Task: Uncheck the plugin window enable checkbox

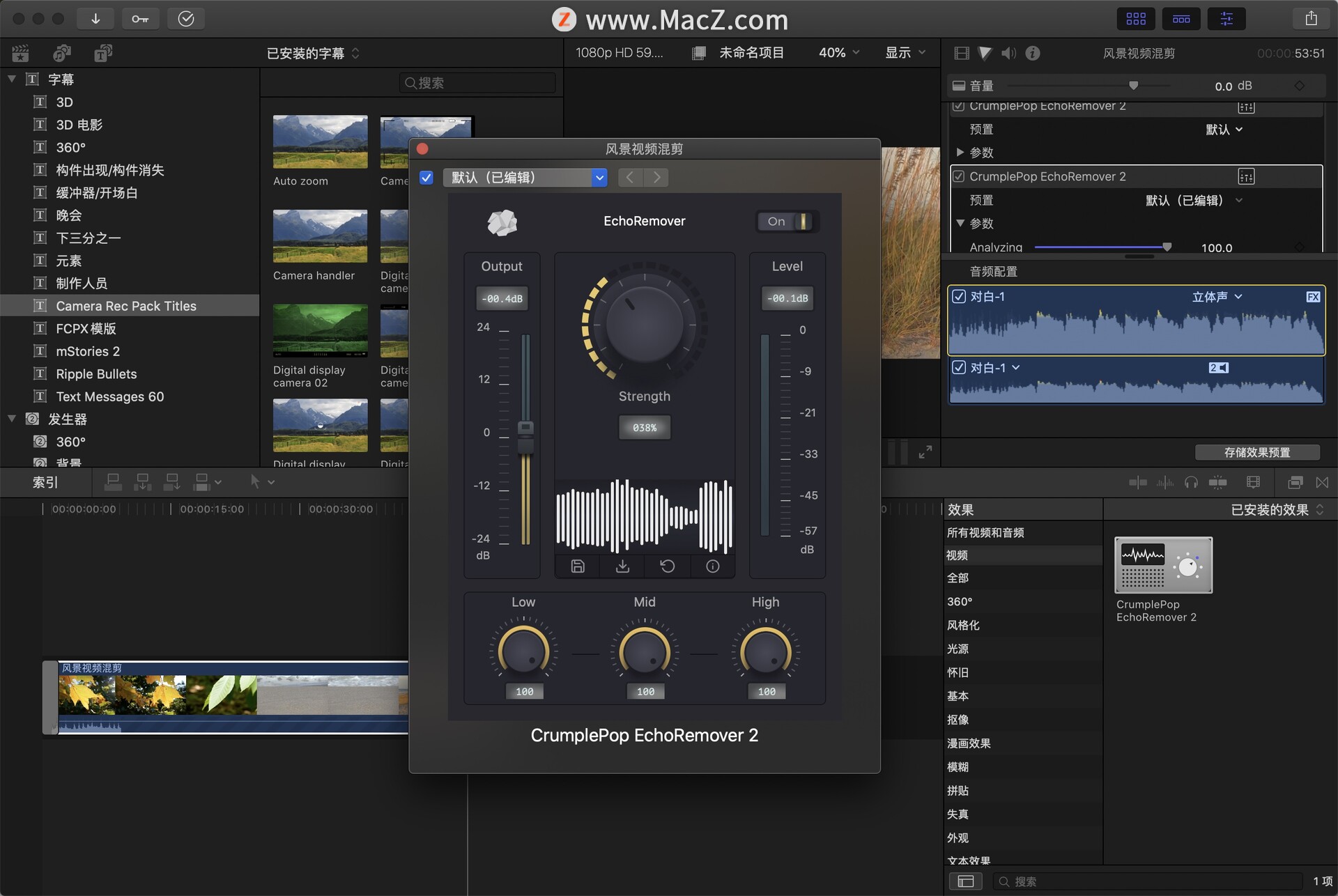Action: click(x=426, y=178)
